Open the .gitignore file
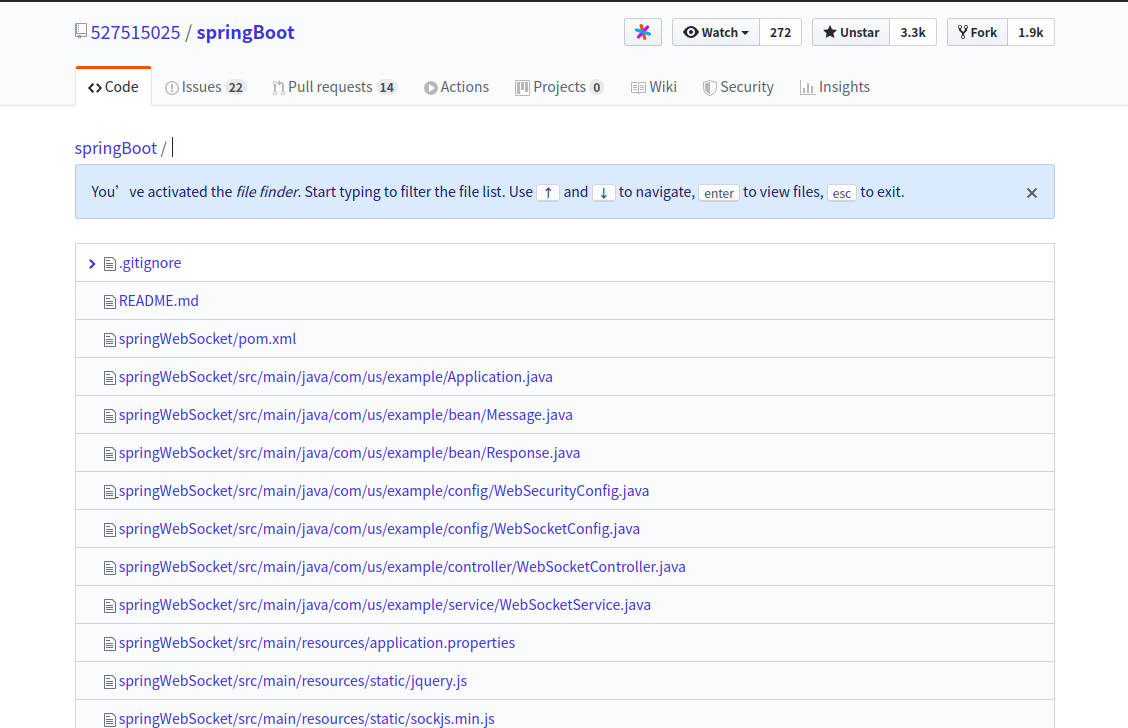 tap(150, 263)
